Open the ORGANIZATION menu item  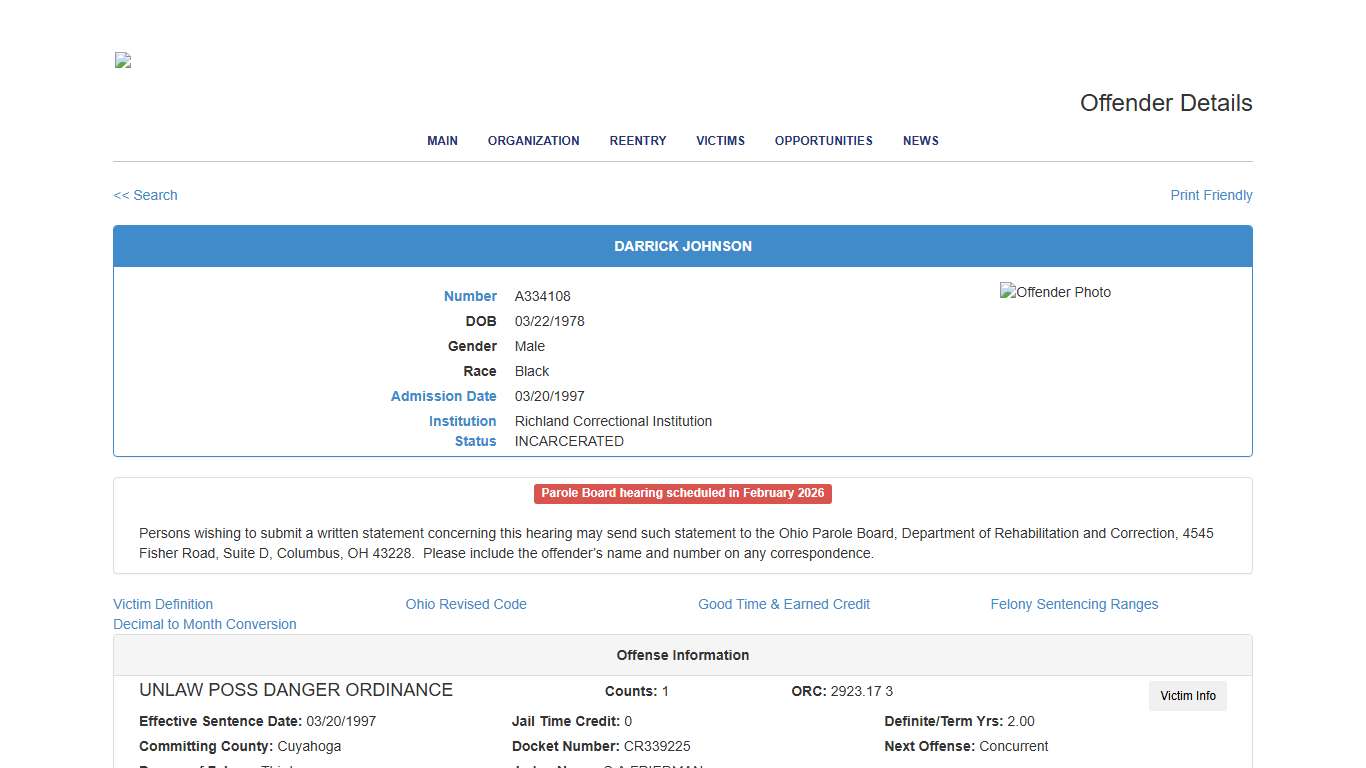pyautogui.click(x=533, y=141)
